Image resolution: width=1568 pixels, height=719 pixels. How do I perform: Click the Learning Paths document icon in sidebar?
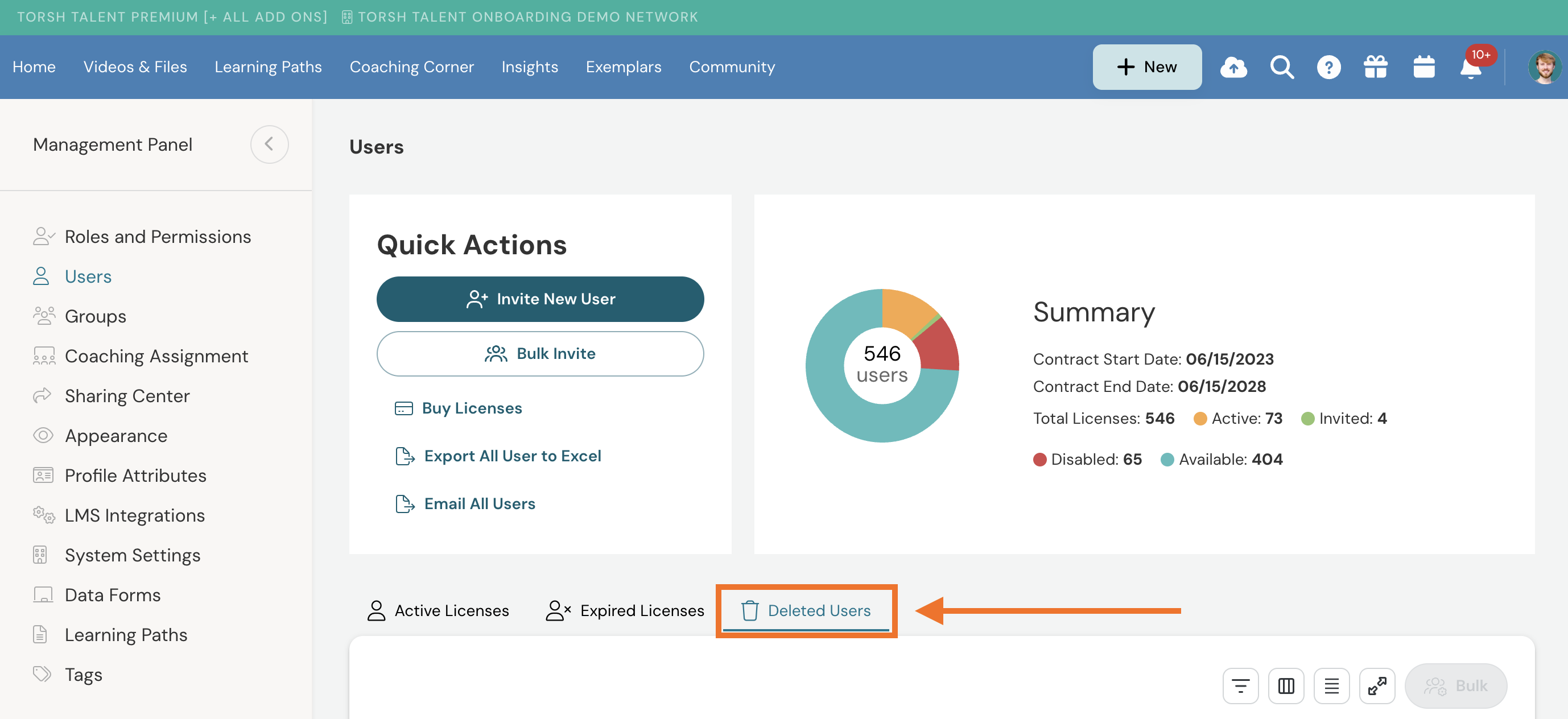point(40,634)
